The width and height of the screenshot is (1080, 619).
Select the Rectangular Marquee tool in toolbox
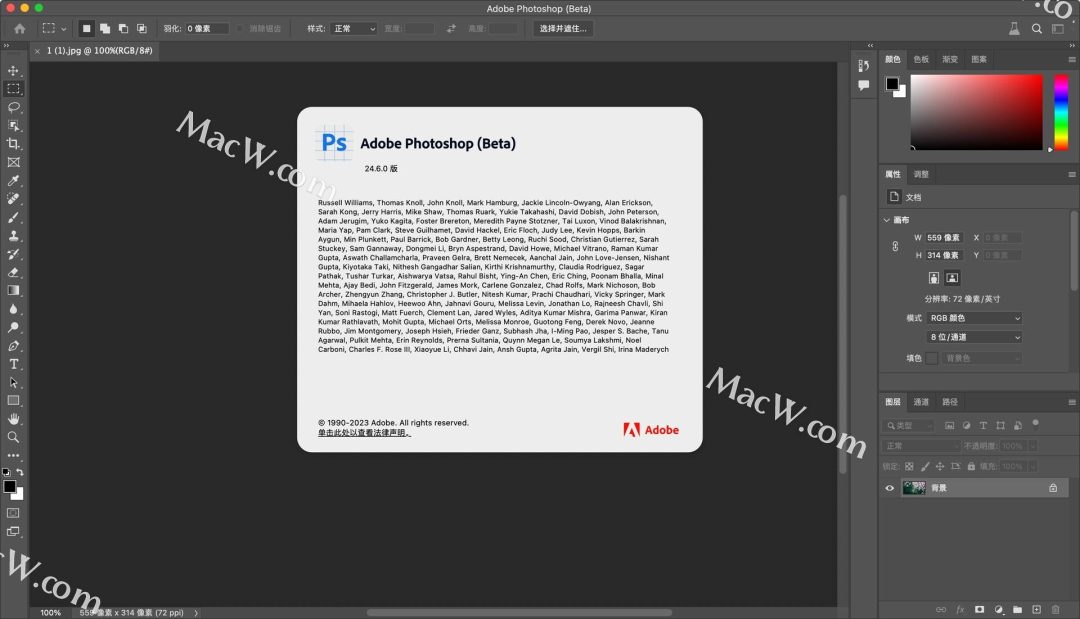click(13, 89)
